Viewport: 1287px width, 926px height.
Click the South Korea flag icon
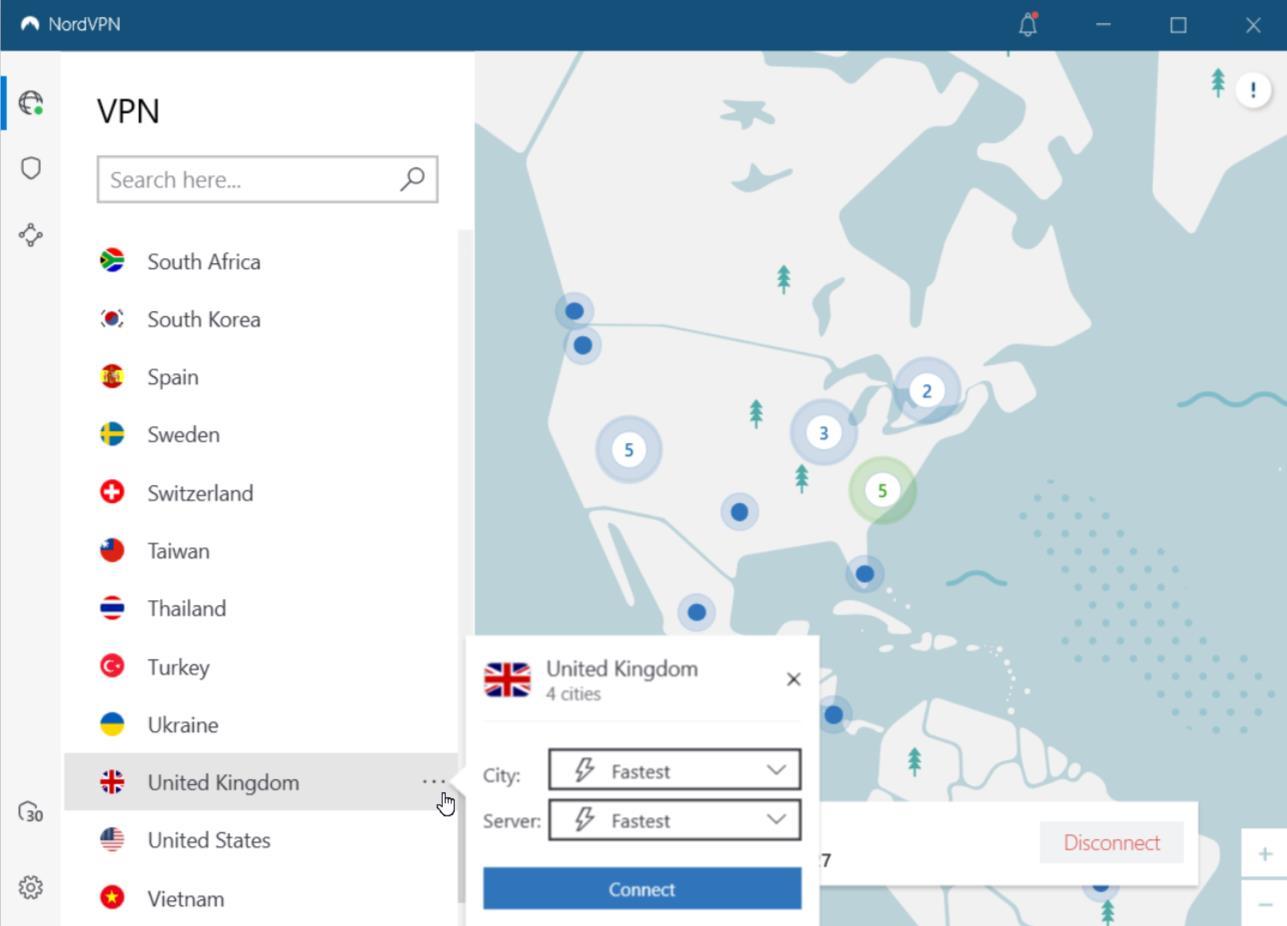[x=112, y=319]
